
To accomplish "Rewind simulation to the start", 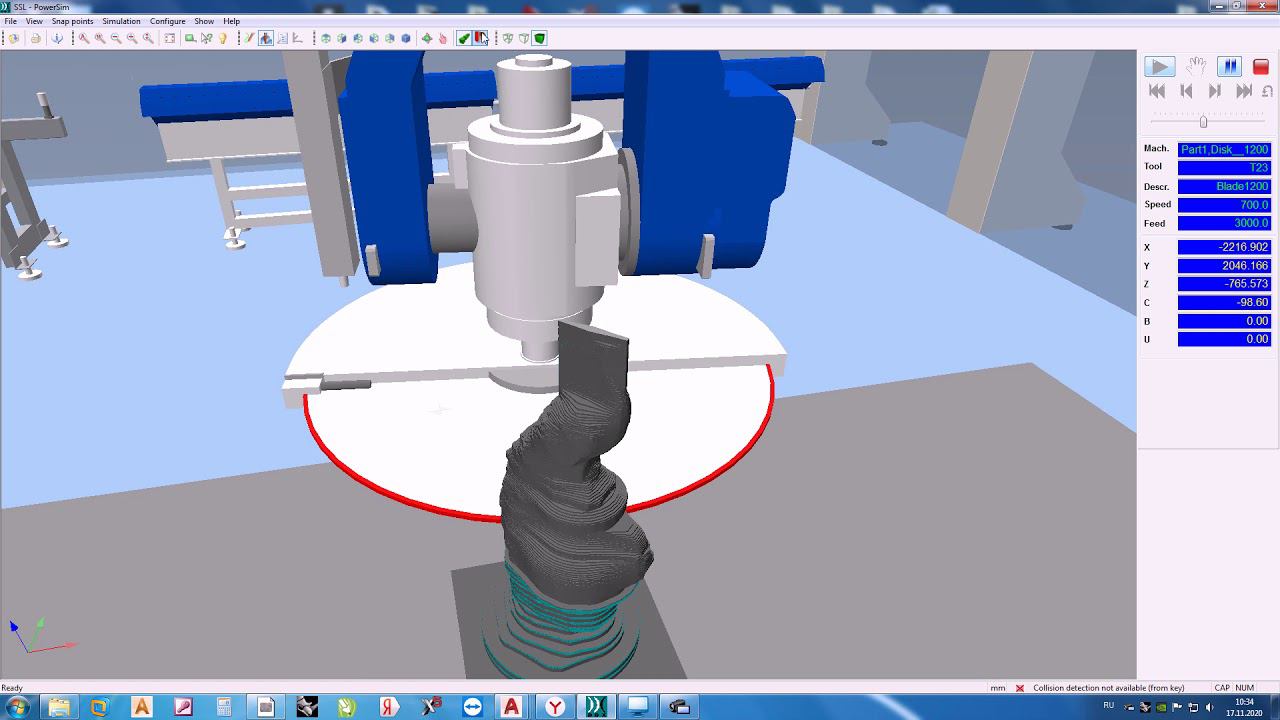I will click(1157, 91).
